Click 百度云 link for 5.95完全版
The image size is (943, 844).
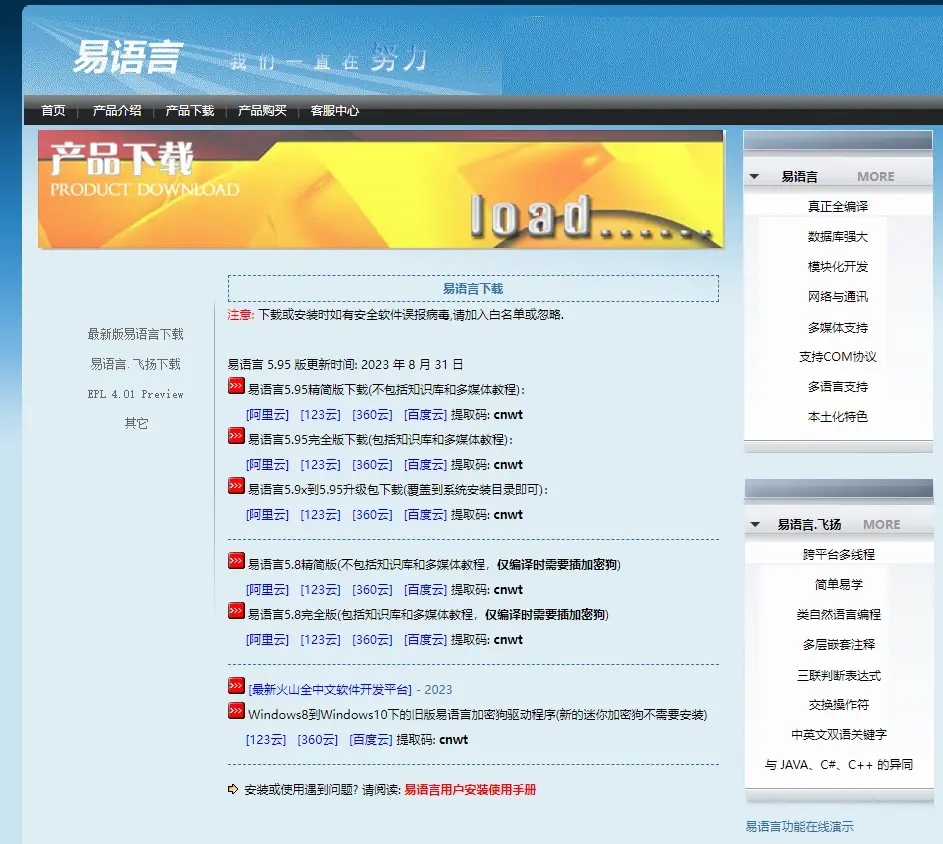tap(425, 464)
